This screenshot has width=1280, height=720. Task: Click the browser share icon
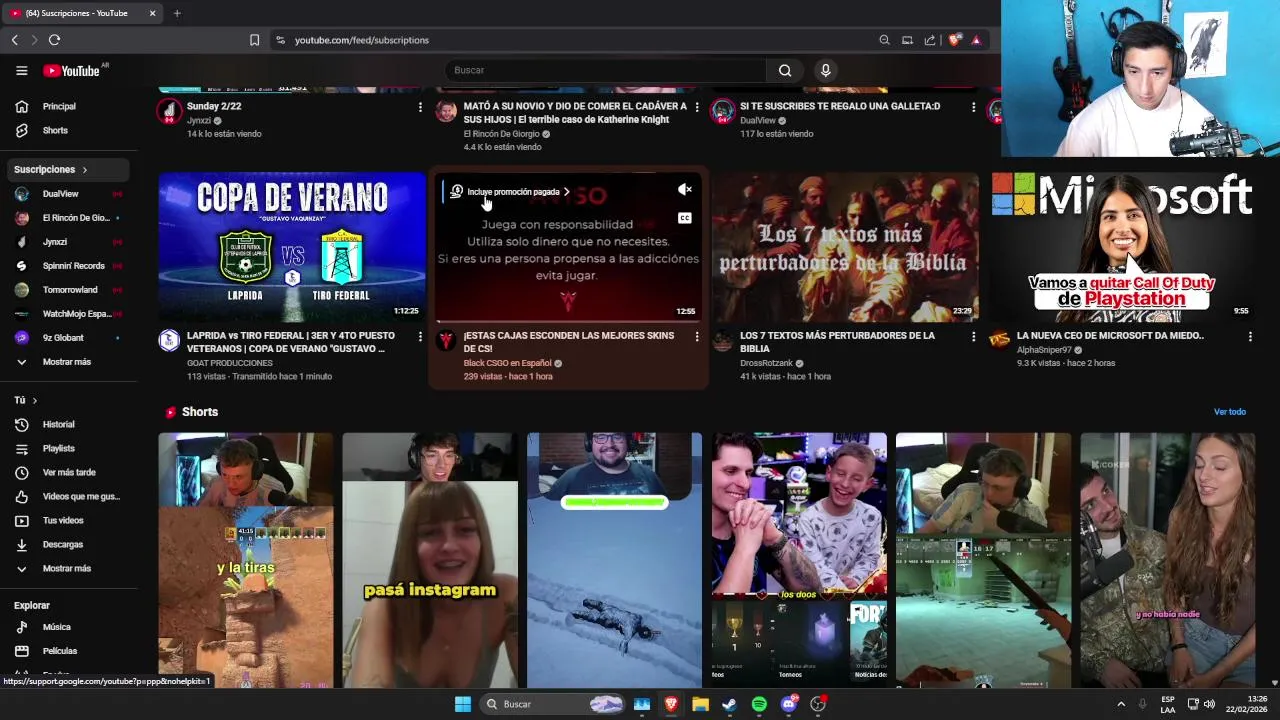930,40
